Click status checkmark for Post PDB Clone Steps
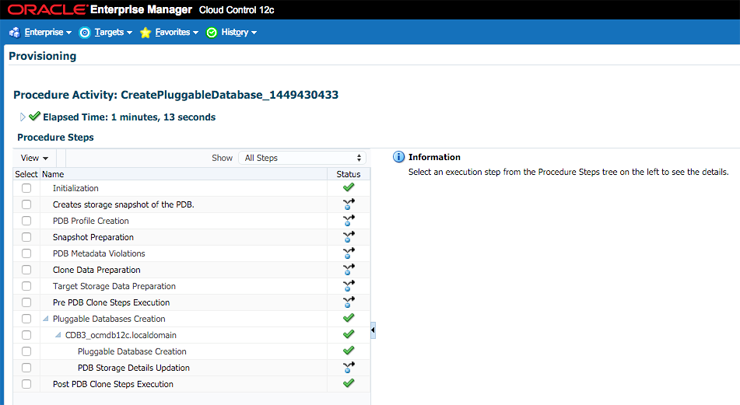740x405 pixels. (349, 383)
